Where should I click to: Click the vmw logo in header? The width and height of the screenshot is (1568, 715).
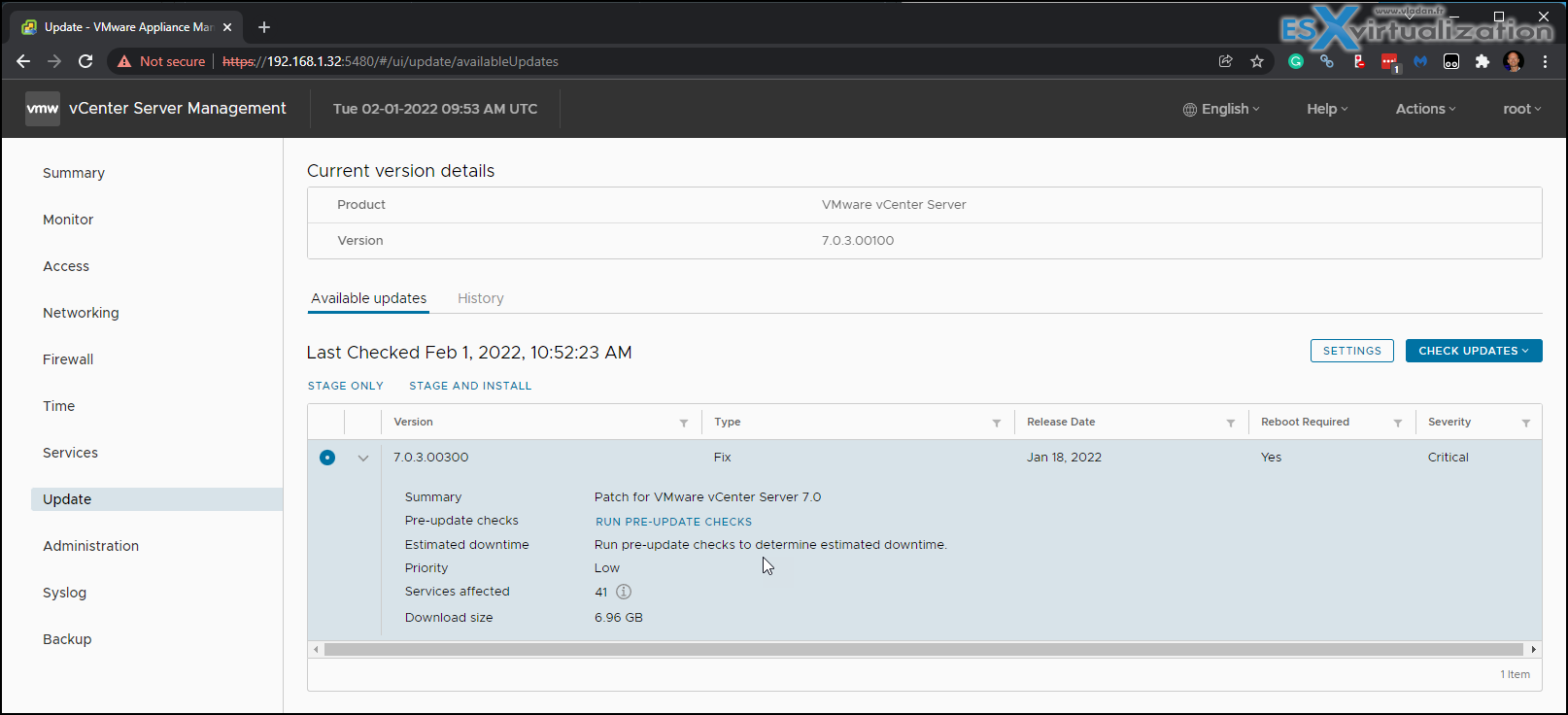pos(43,109)
